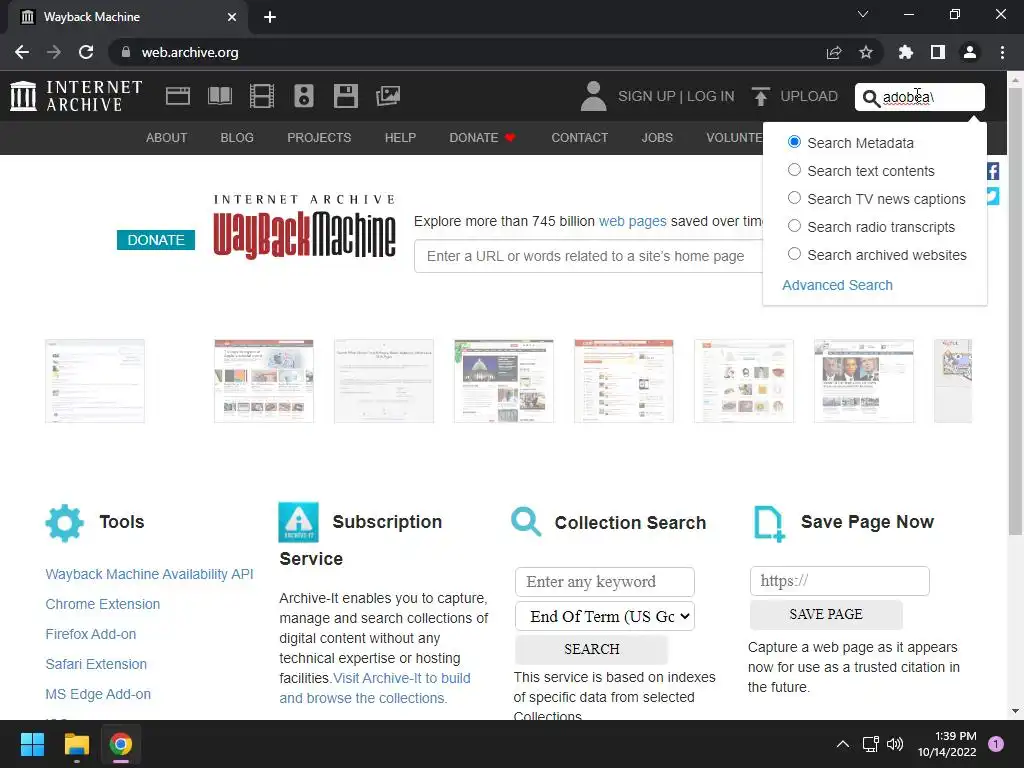Share this page using the share icon
The image size is (1024, 768).
click(834, 52)
